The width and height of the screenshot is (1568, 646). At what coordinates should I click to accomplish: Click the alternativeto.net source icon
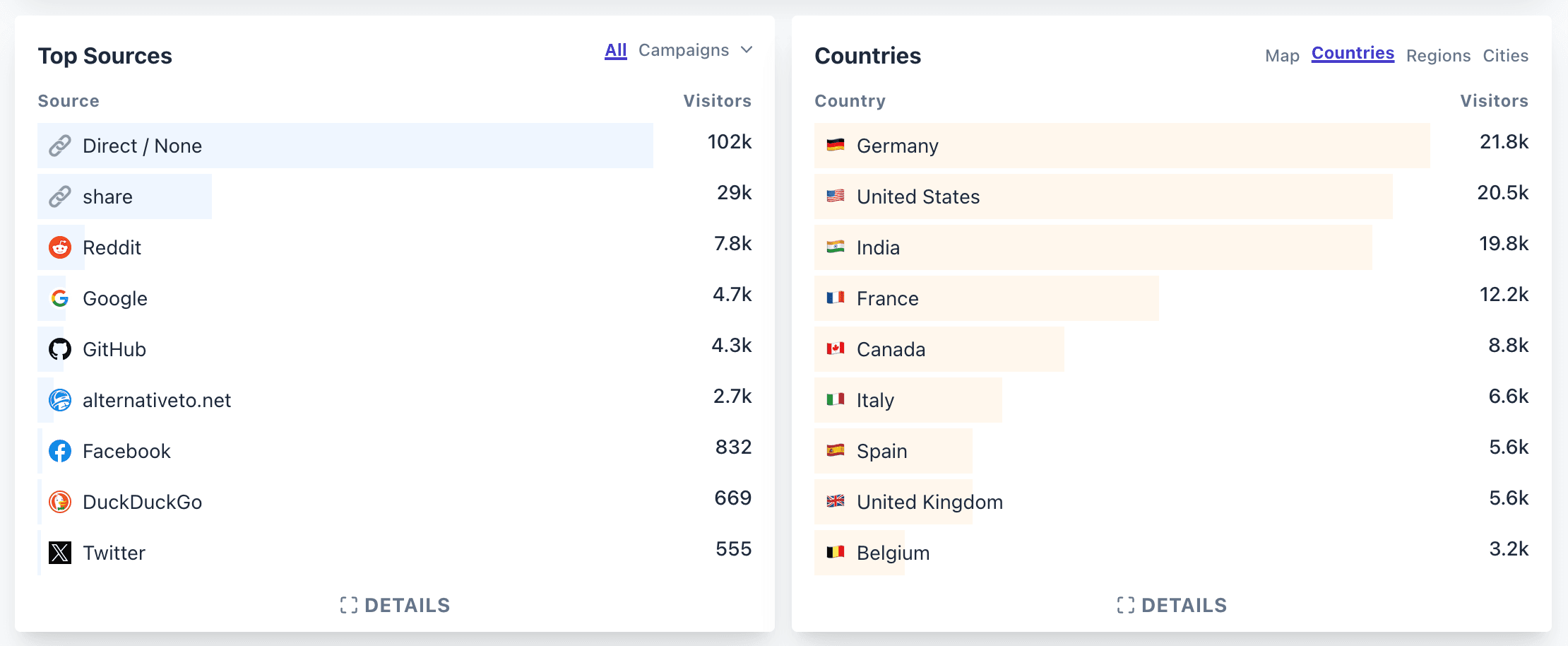pos(60,400)
